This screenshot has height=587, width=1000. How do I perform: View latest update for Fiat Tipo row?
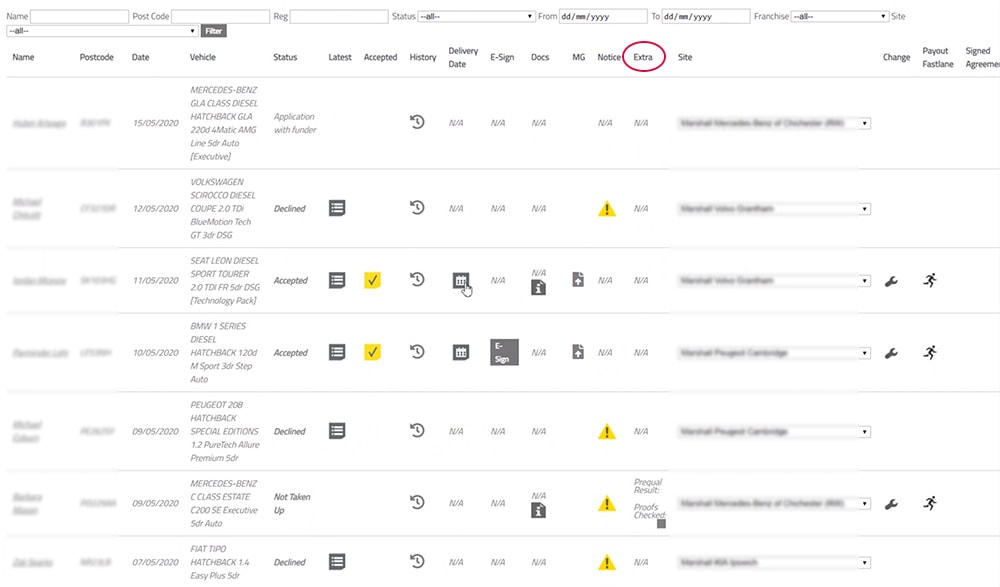(x=337, y=561)
